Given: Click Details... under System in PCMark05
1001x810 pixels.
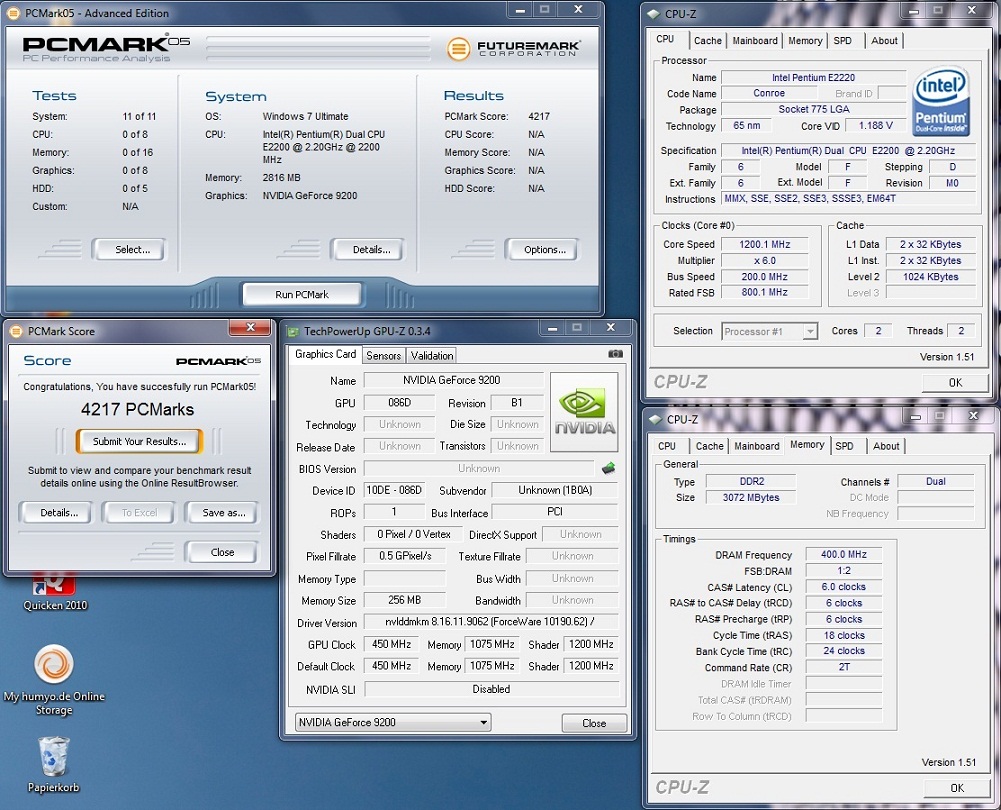Looking at the screenshot, I should (367, 250).
